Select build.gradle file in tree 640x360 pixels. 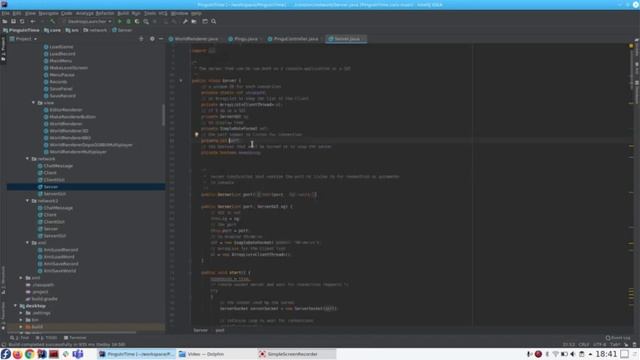44,299
